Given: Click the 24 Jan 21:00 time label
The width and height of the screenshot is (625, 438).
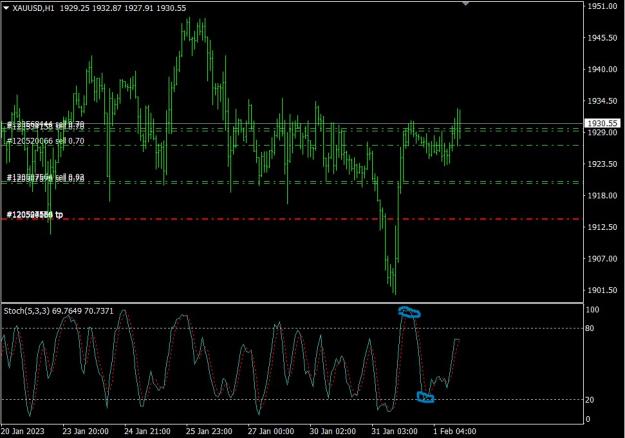Looking at the screenshot, I should (147, 432).
